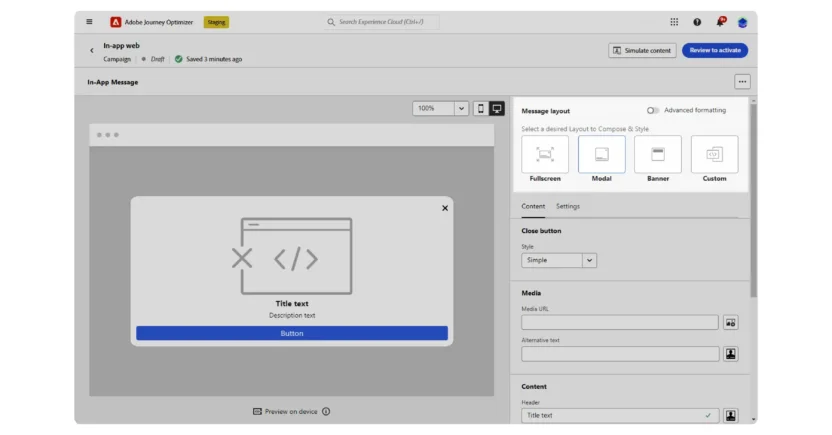Open the zoom level 100% dropdown

coord(440,108)
